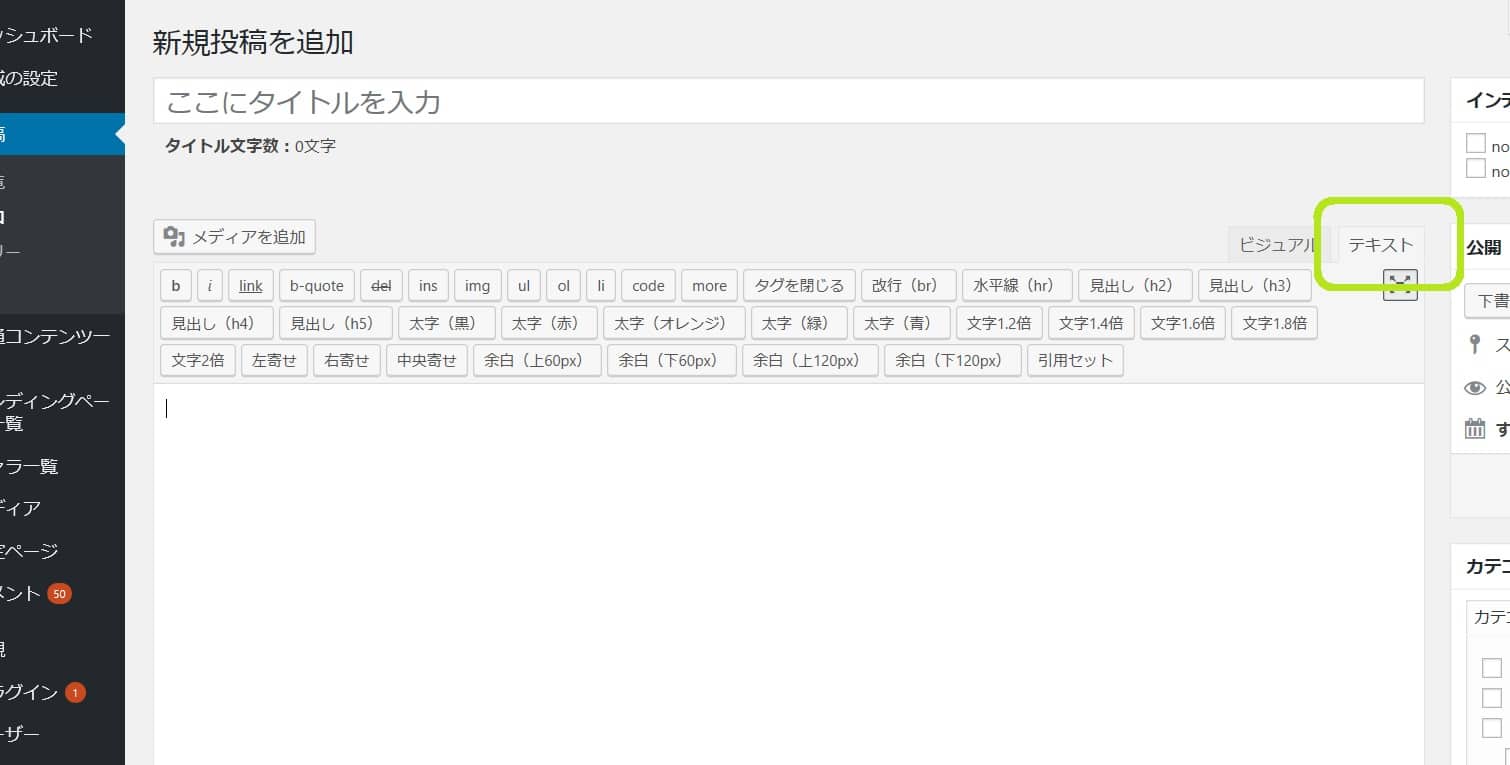
Task: Click the 文字1.4倍 font size button
Action: [1091, 323]
